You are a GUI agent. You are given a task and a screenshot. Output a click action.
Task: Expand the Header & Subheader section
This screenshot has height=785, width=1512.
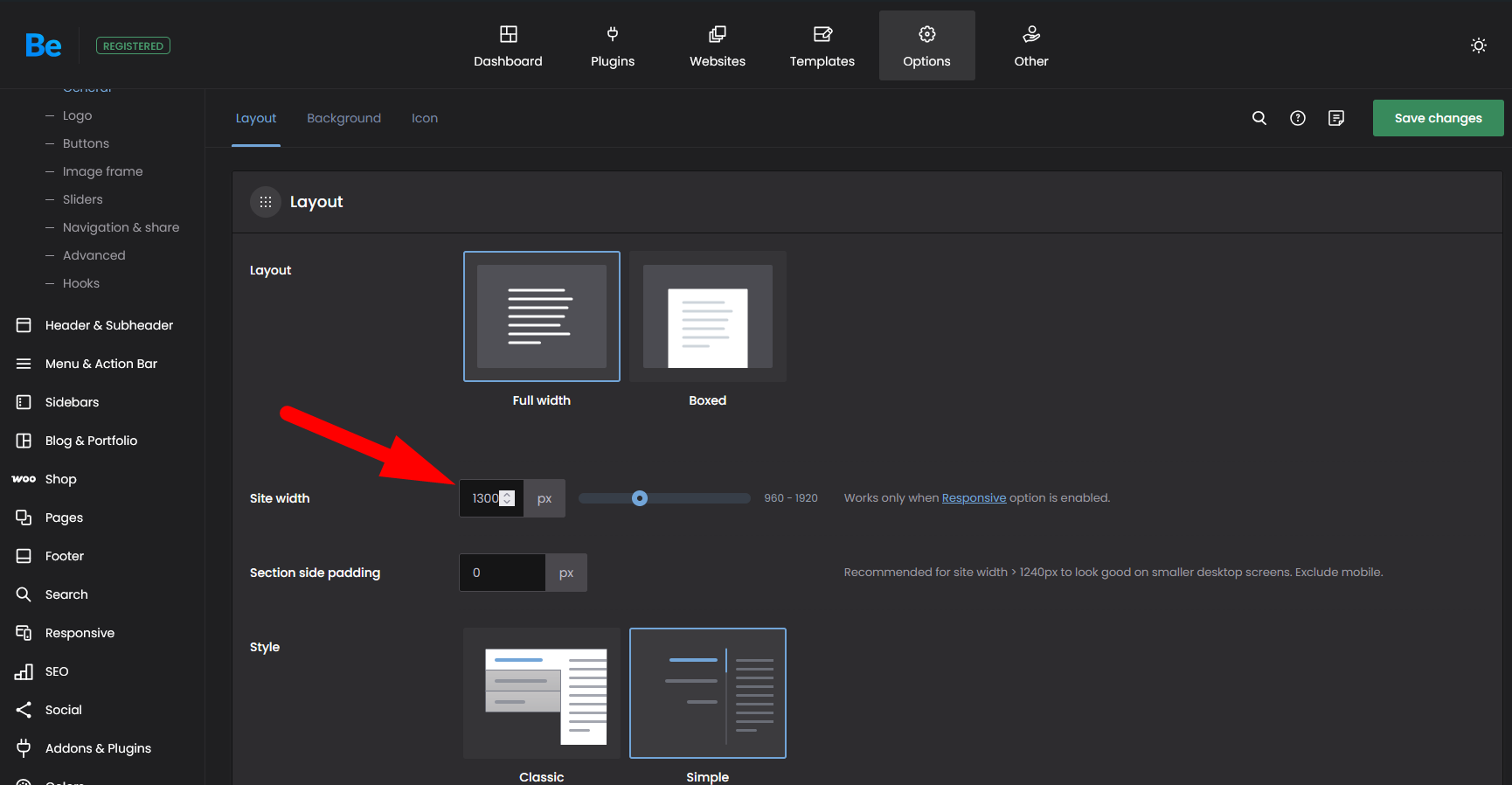(x=108, y=325)
